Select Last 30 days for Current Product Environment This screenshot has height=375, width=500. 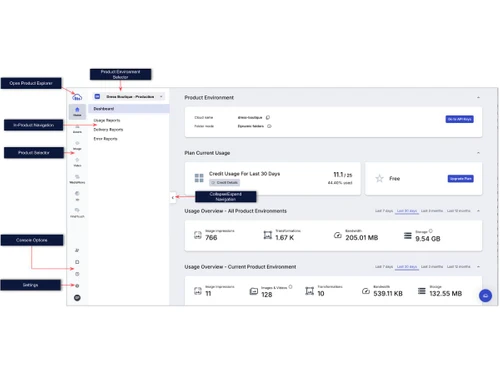click(x=407, y=267)
